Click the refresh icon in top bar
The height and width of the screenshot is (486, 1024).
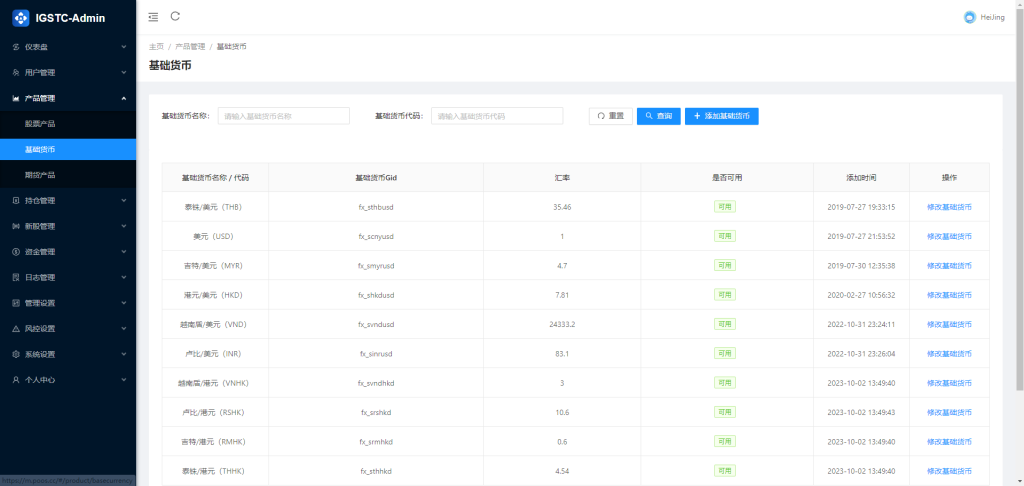pos(176,16)
